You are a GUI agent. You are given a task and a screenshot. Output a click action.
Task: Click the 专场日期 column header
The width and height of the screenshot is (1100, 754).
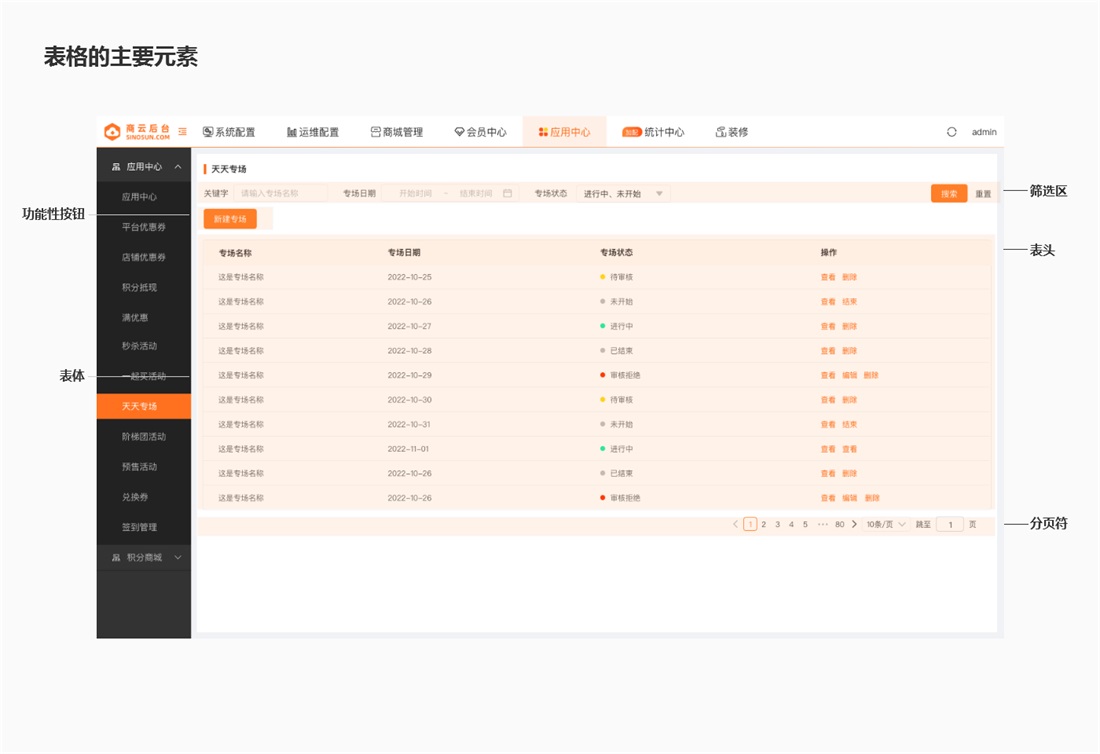pos(404,253)
